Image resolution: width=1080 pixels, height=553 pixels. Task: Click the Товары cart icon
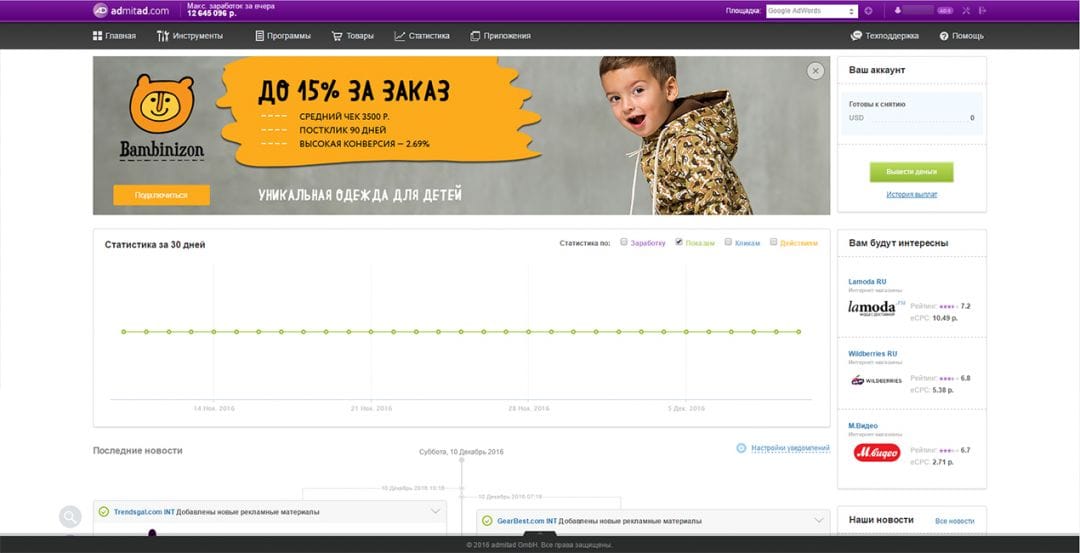[337, 36]
